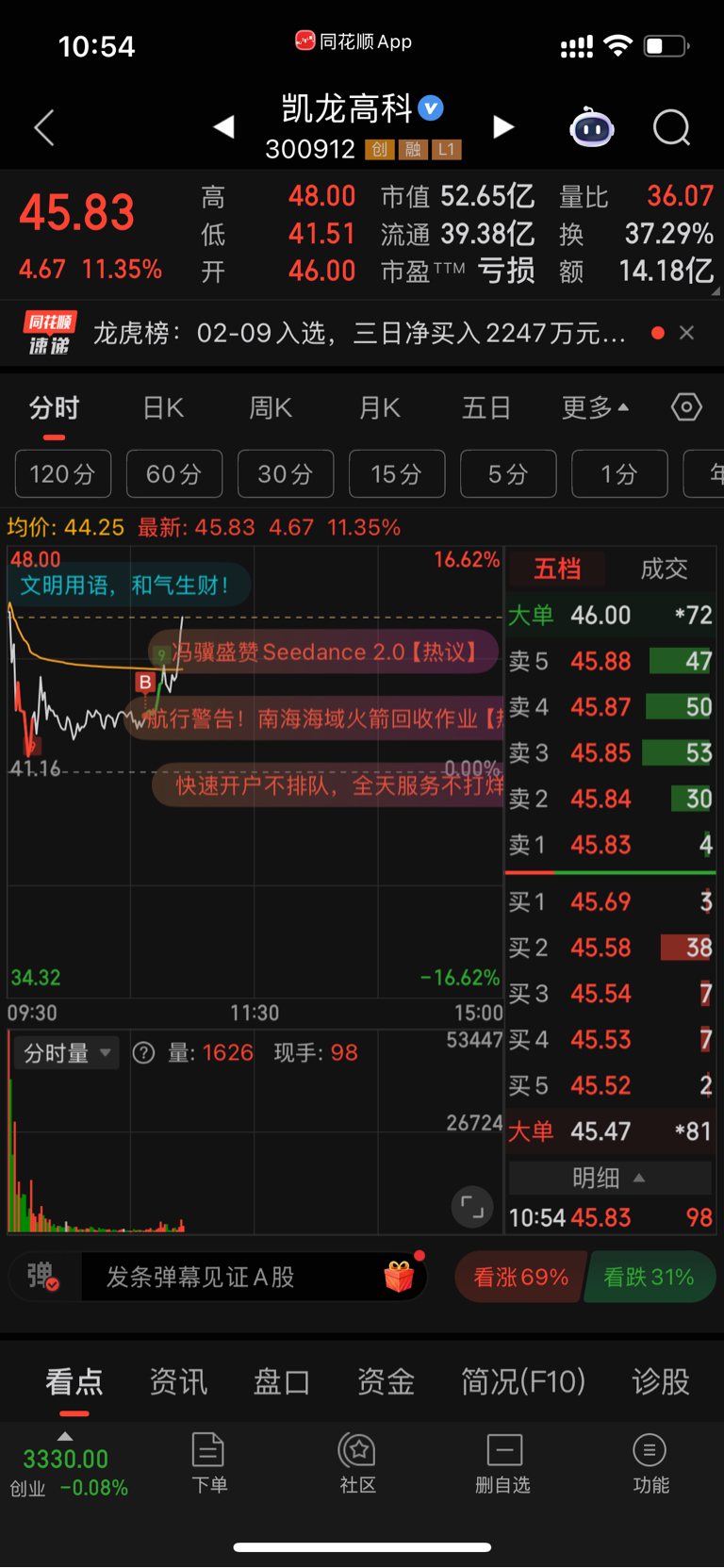Choose the 60分 period

pyautogui.click(x=174, y=473)
